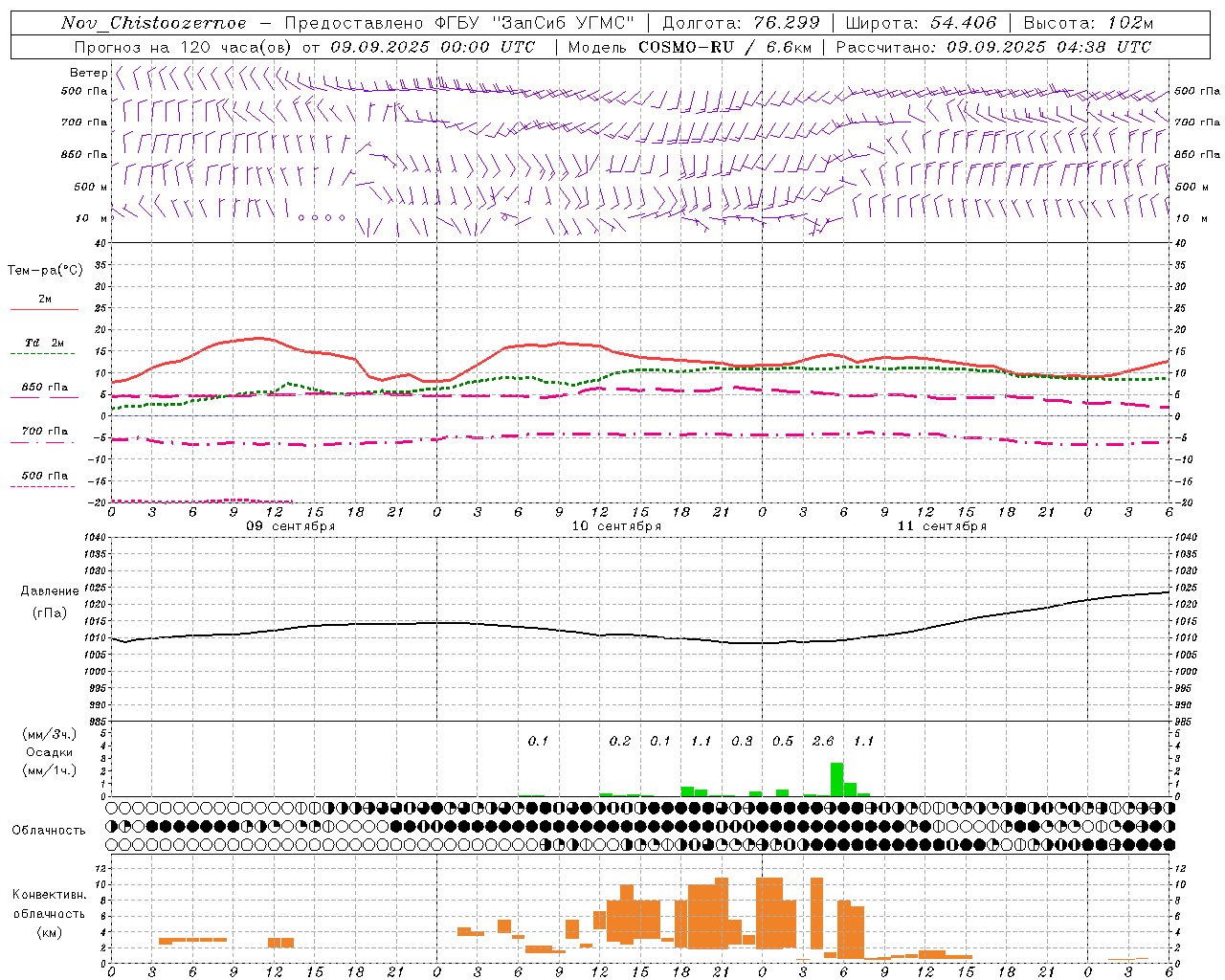Click the (мм/3ч.) precipitation unit label

pyautogui.click(x=49, y=734)
